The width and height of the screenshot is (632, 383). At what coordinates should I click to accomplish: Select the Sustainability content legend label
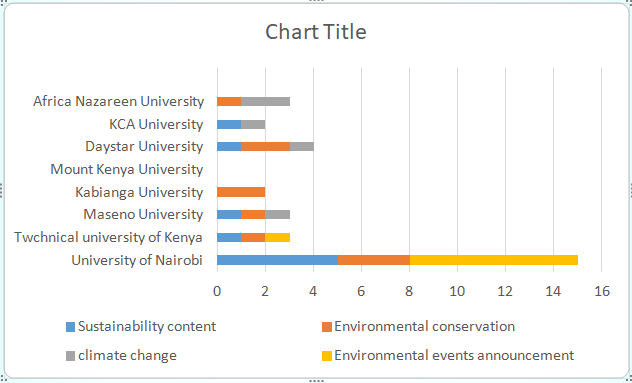(x=147, y=326)
